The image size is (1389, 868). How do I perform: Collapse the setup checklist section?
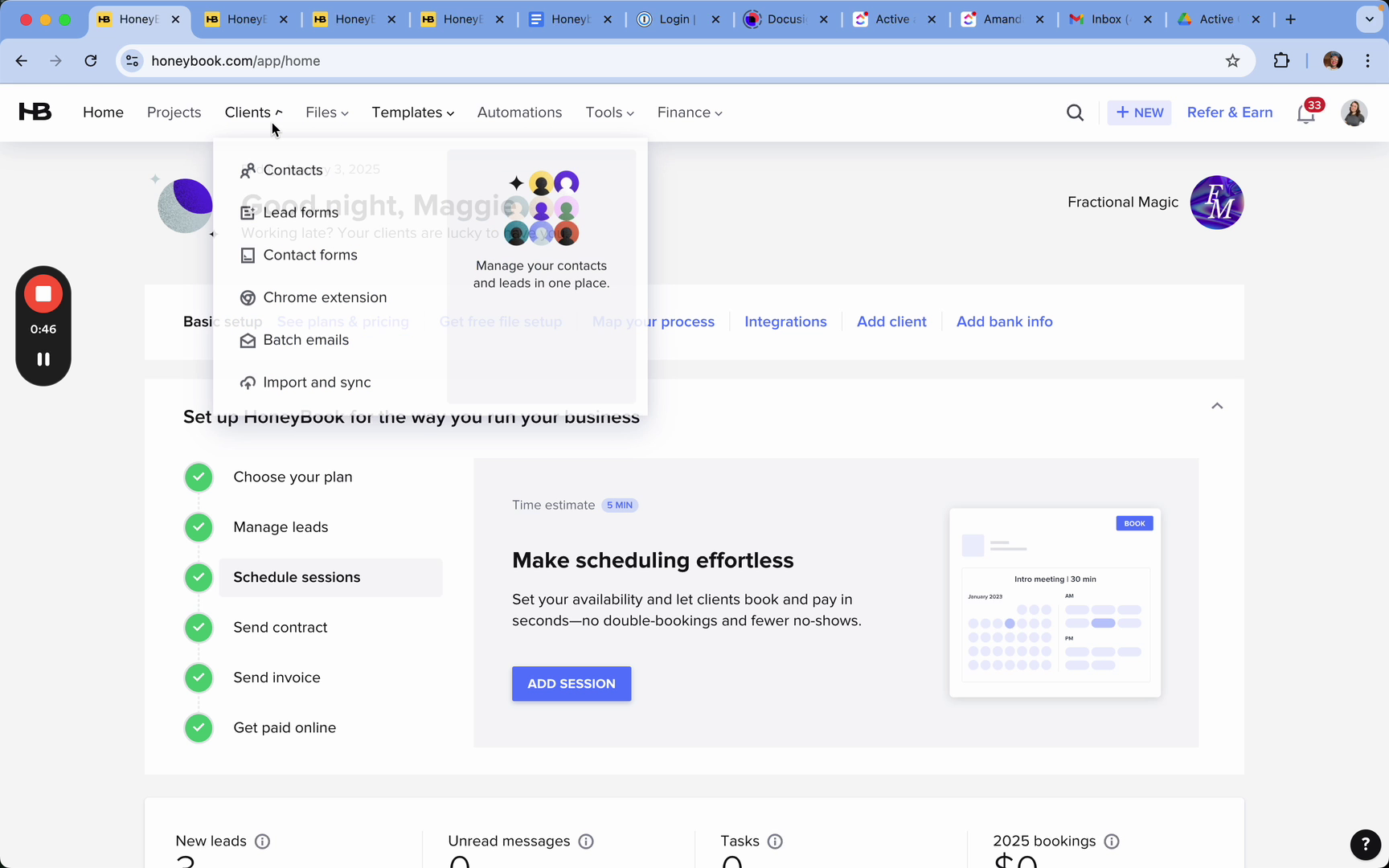coord(1217,406)
